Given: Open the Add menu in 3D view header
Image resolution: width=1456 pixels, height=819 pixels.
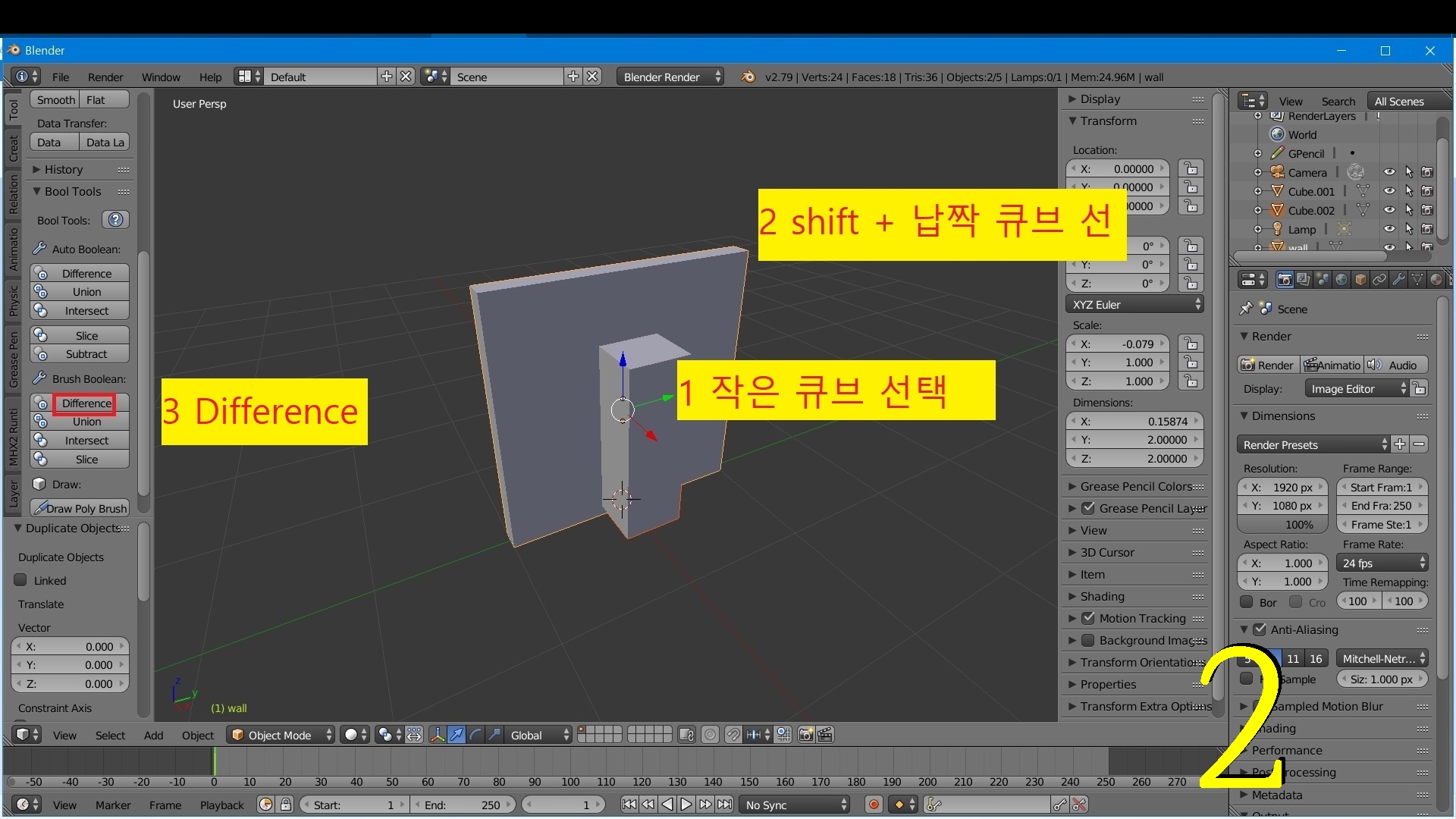Looking at the screenshot, I should click(153, 735).
